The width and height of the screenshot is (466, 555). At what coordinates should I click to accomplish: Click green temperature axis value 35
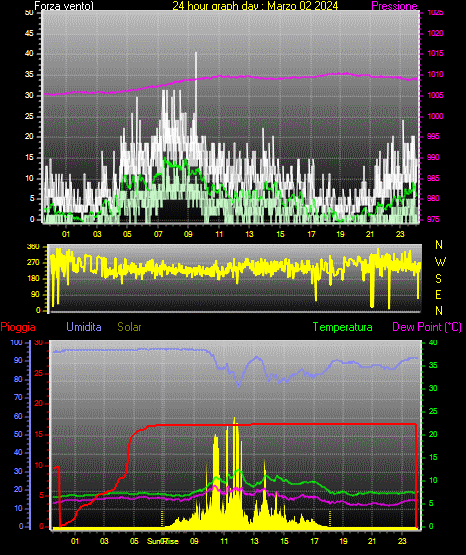[x=433, y=365]
